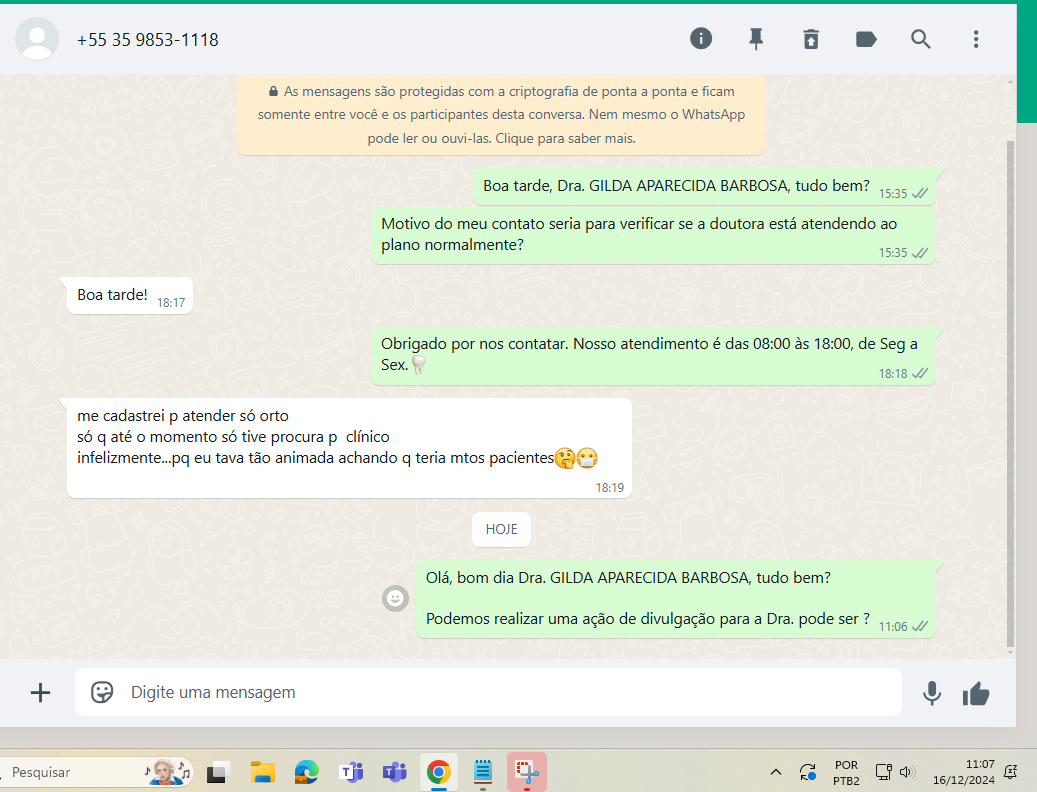Open the clock showing 11:07 16/12/2024
Viewport: 1037px width, 792px height.
(964, 772)
